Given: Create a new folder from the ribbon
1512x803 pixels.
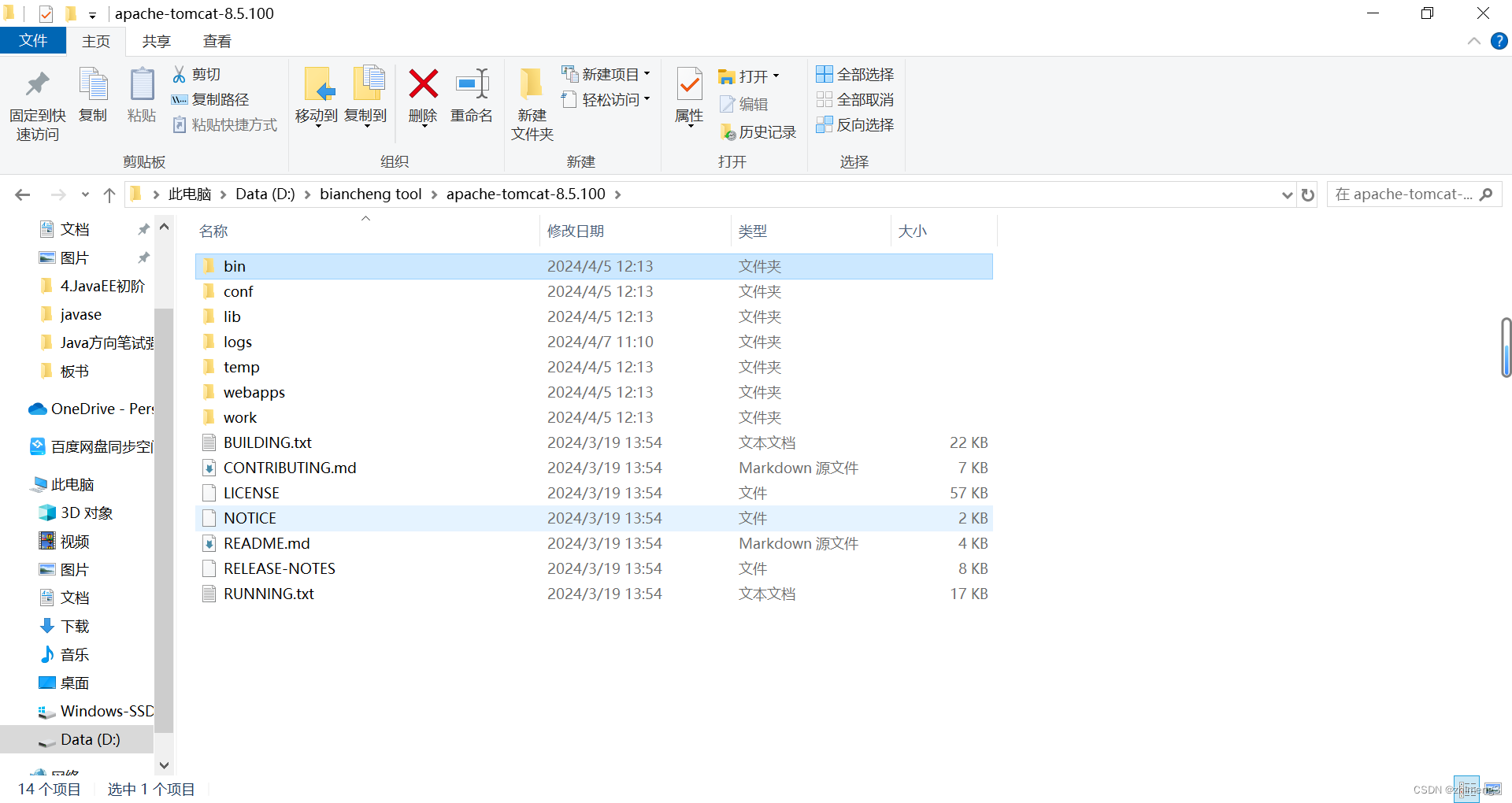Looking at the screenshot, I should (532, 105).
